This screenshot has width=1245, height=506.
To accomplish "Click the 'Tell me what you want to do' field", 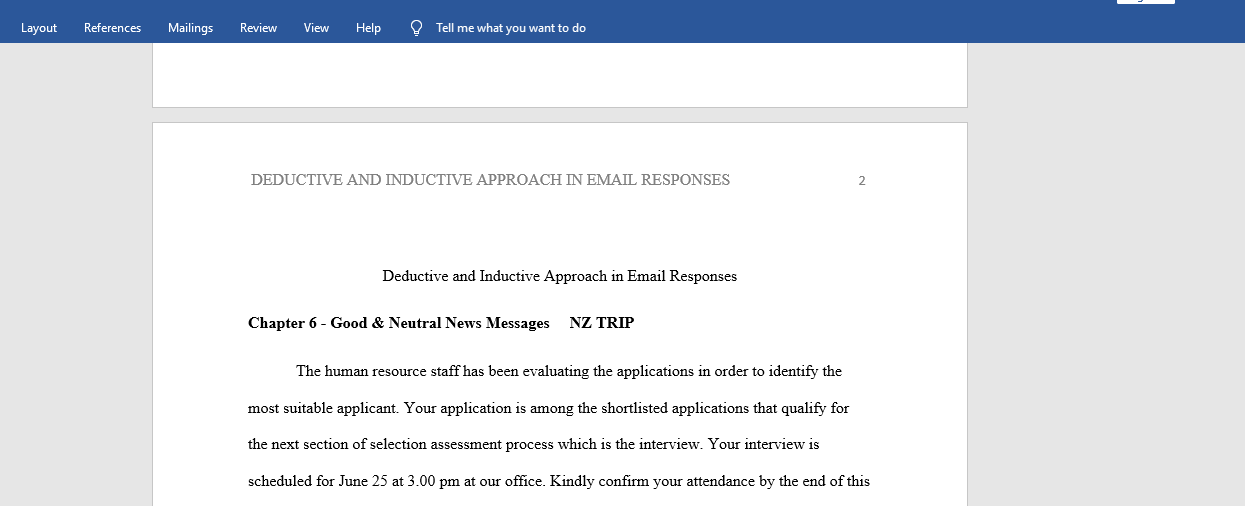I will coord(511,28).
